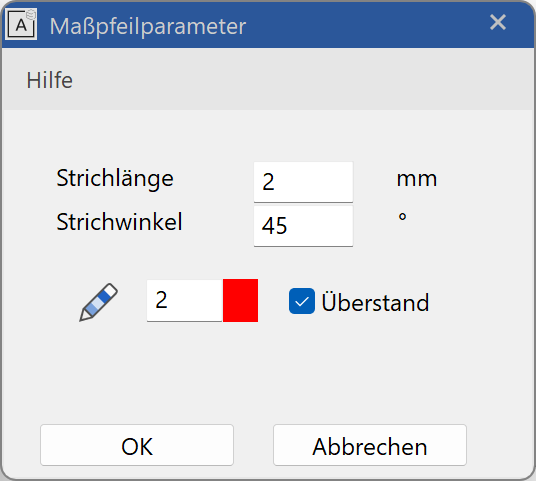This screenshot has width=536, height=481.
Task: Confirm with the OK button
Action: click(137, 445)
